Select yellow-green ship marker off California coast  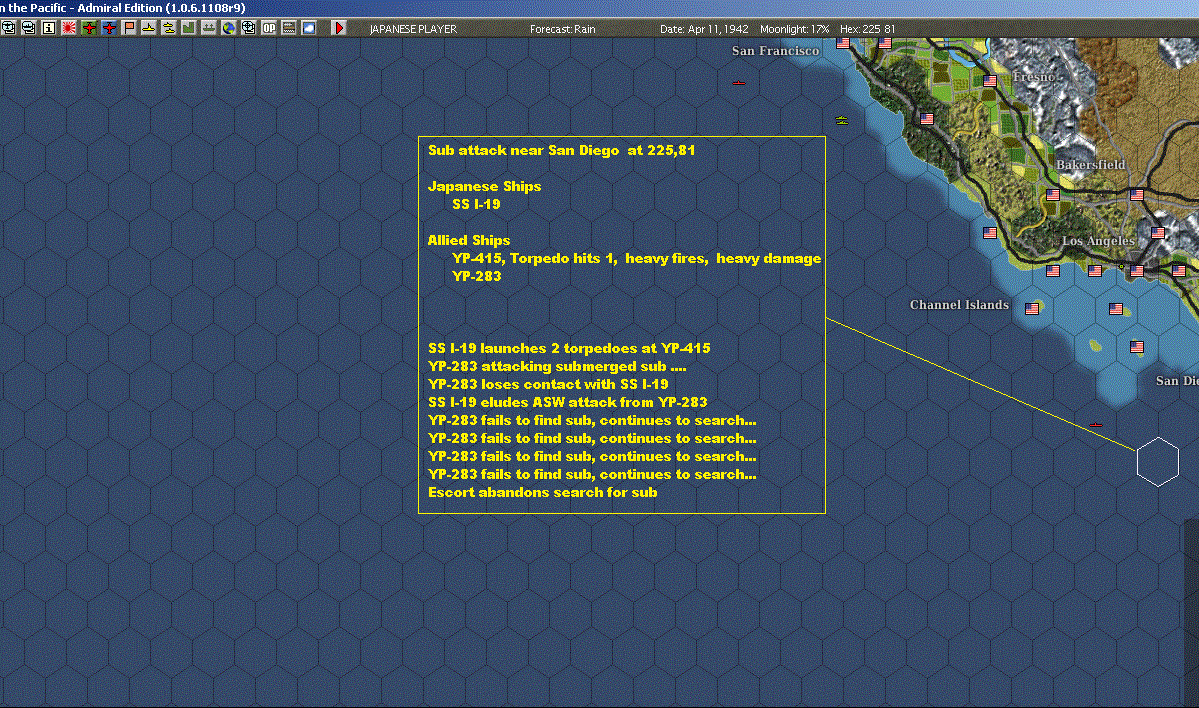(x=842, y=120)
